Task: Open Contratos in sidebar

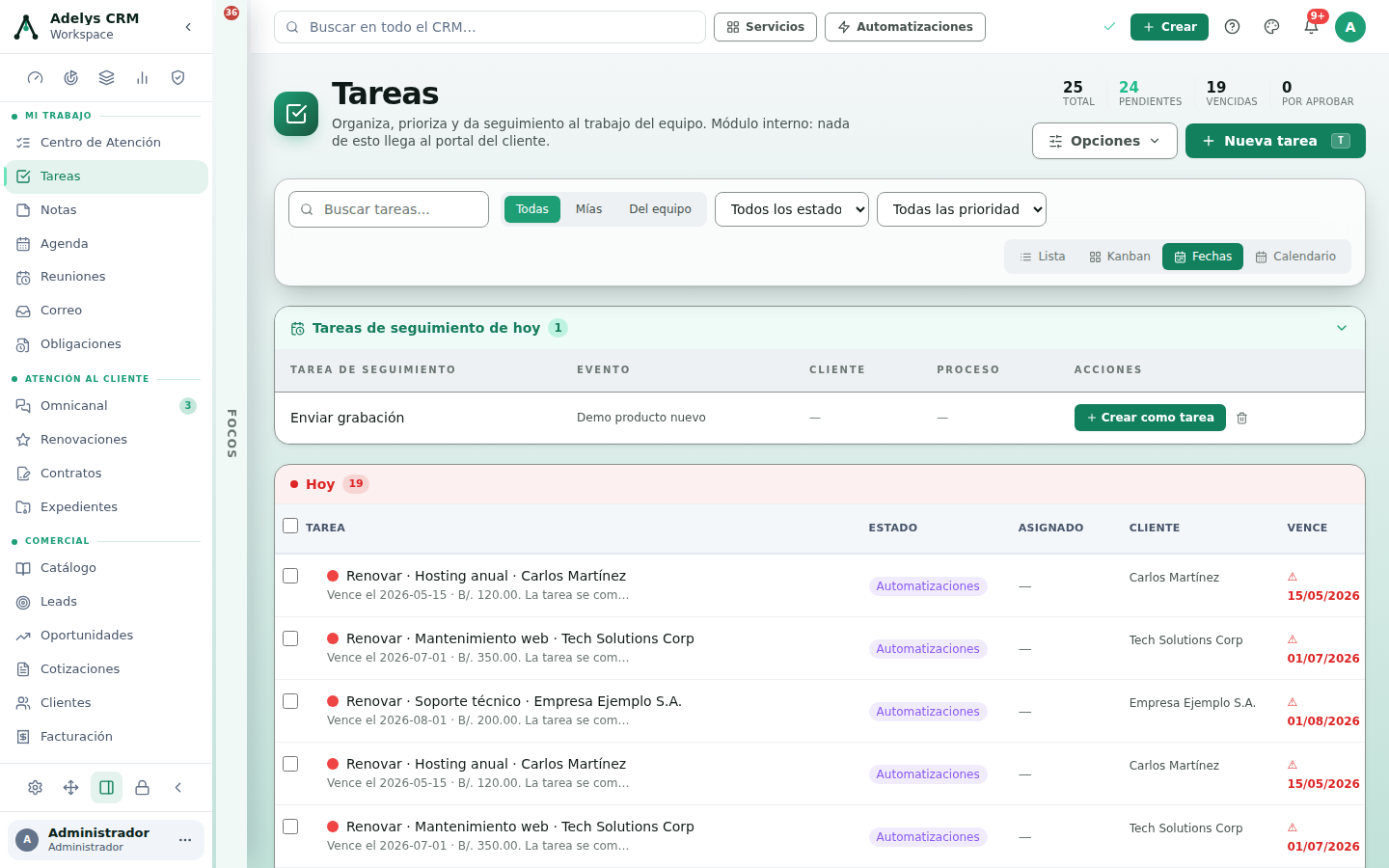Action: [106, 474]
